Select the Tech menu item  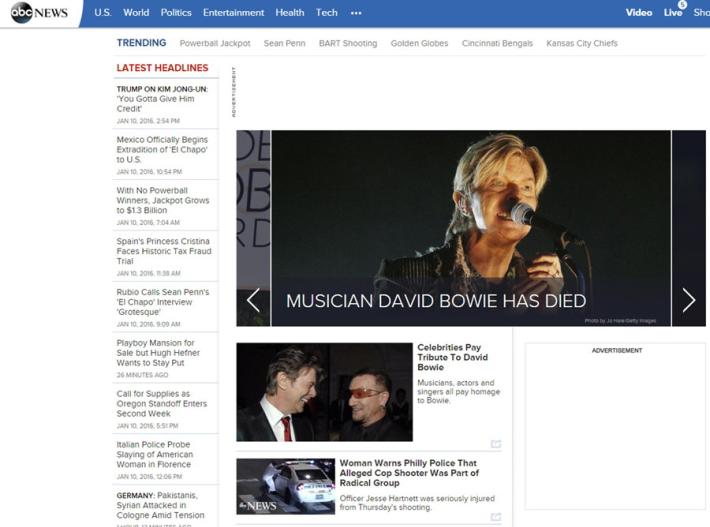pyautogui.click(x=326, y=13)
